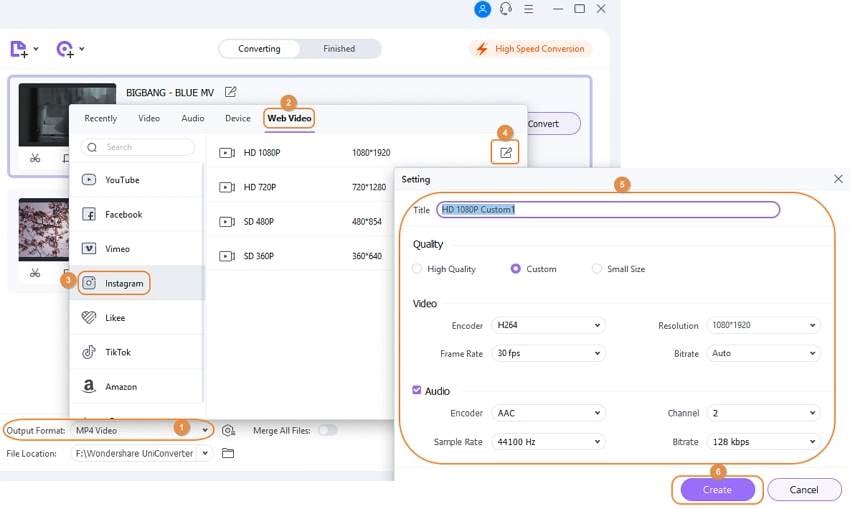This screenshot has width=850, height=509.
Task: Click the video icon of SD 360P row
Action: tap(227, 256)
